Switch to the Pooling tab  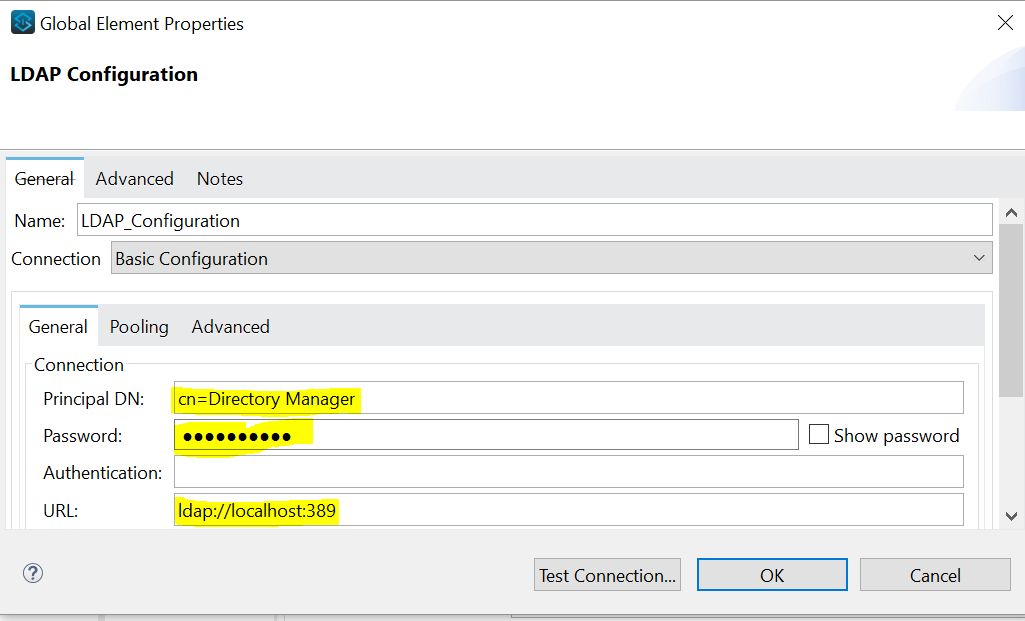138,326
